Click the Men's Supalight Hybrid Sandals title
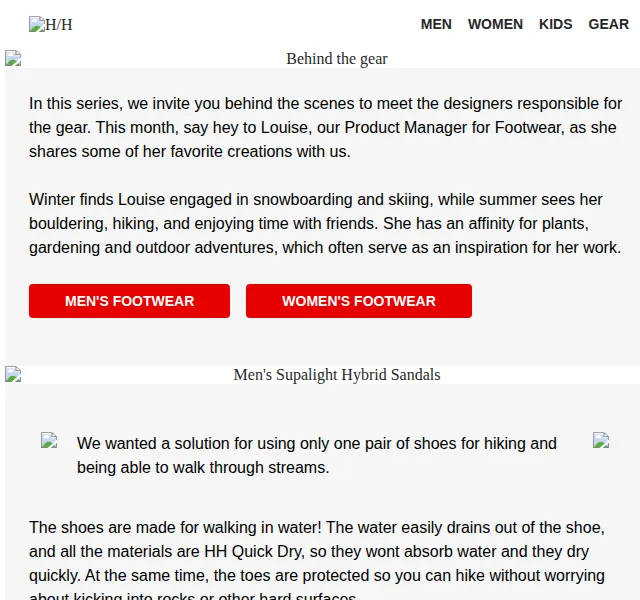The image size is (640, 600). (337, 375)
